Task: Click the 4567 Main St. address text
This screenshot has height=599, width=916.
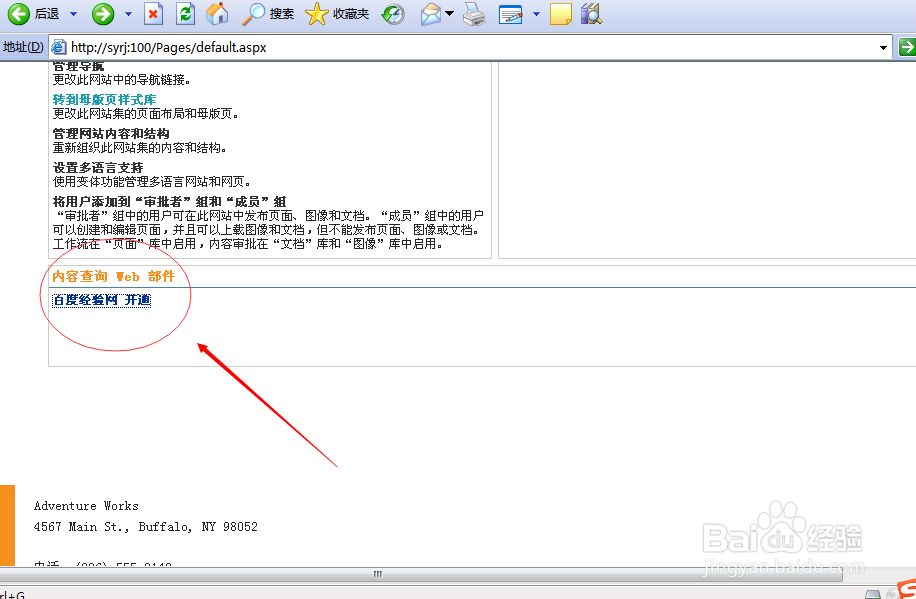Action: coord(145,527)
